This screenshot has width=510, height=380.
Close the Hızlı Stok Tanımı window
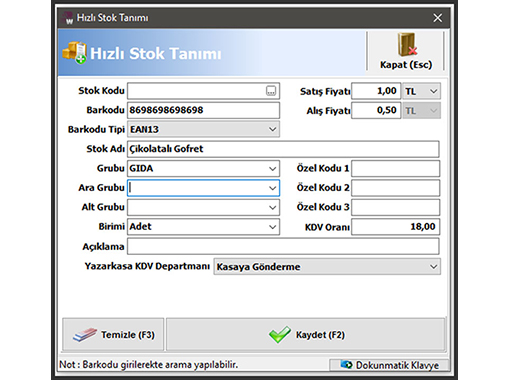click(x=438, y=18)
